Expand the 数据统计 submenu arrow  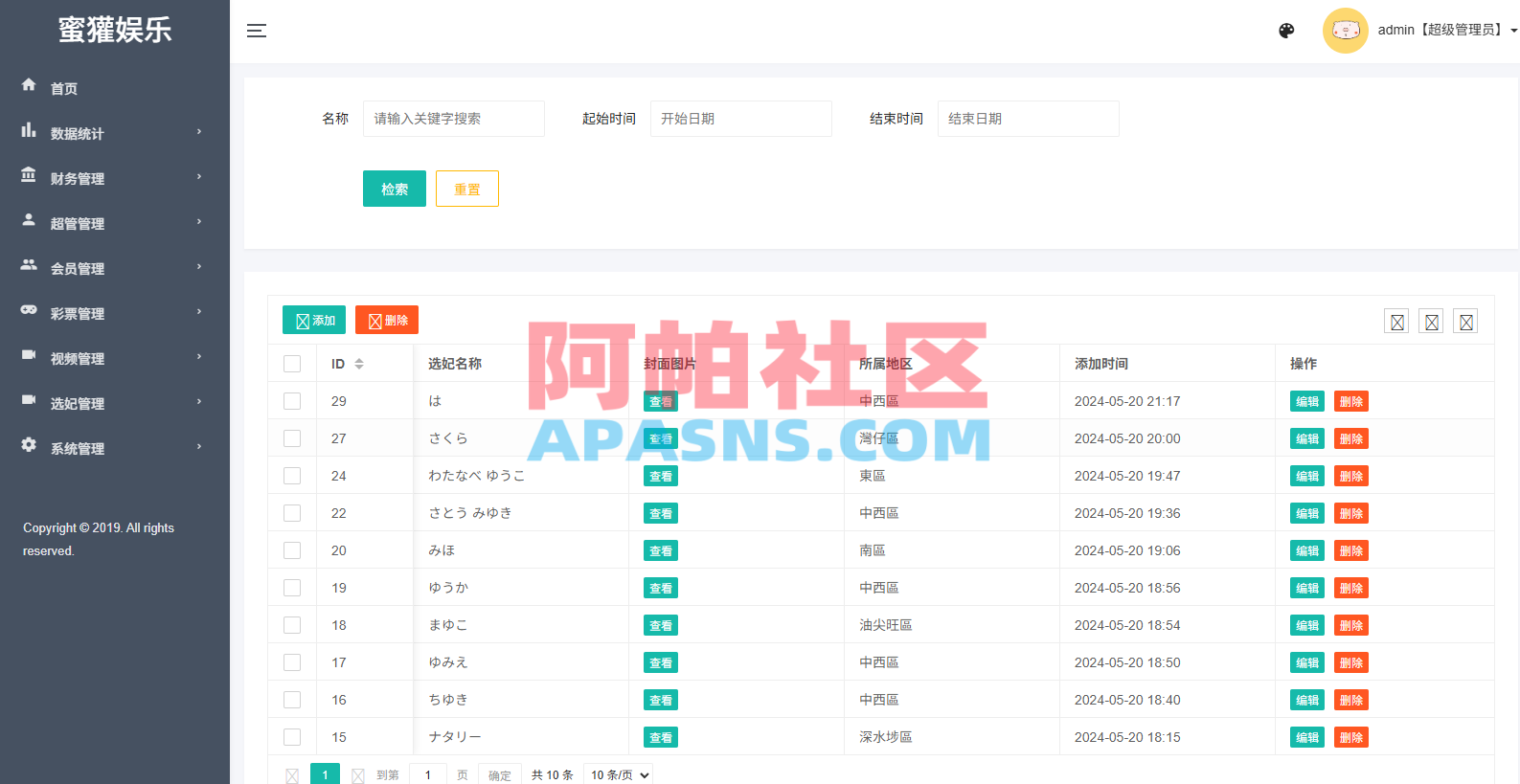[x=199, y=131]
